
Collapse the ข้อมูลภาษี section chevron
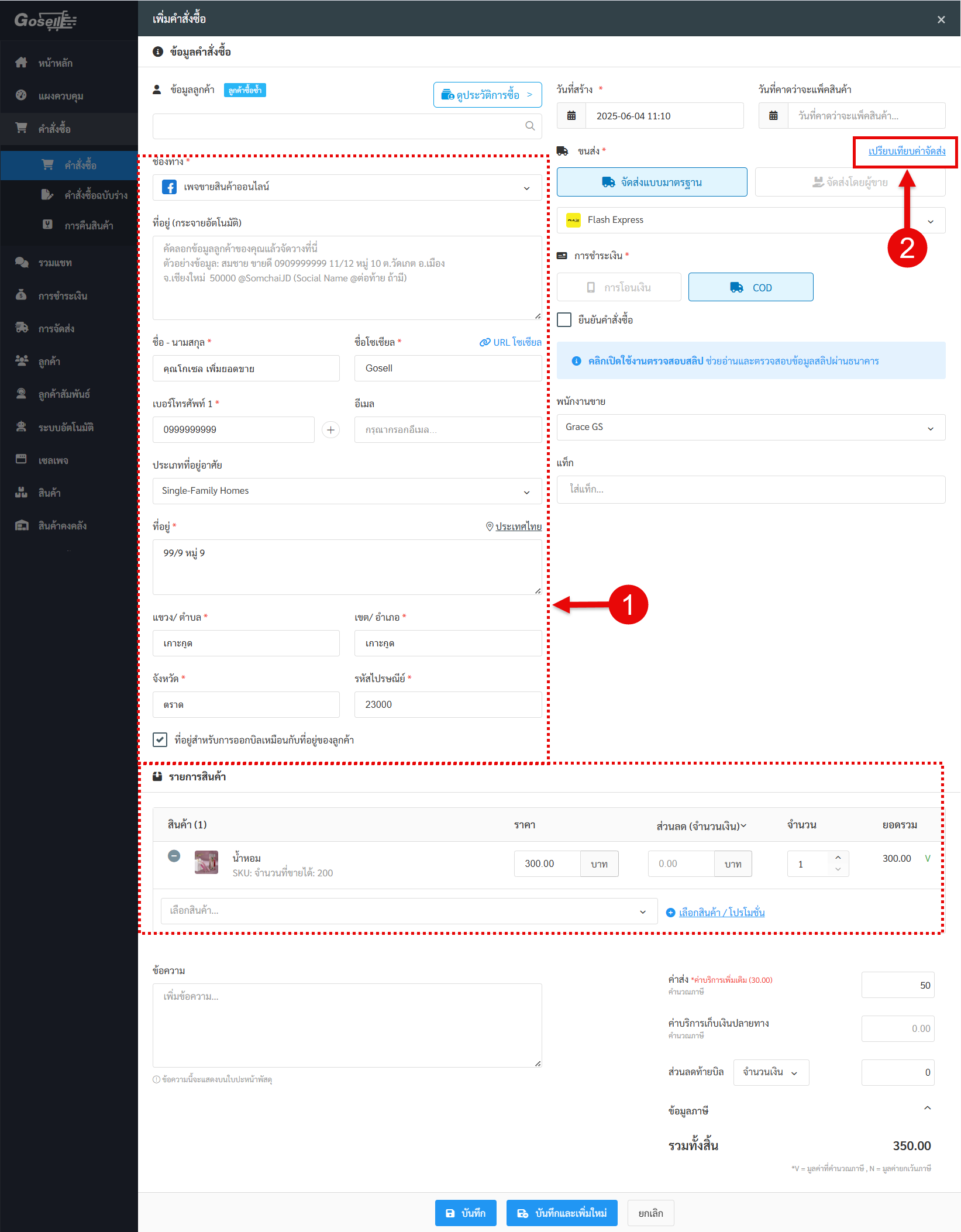click(927, 1108)
